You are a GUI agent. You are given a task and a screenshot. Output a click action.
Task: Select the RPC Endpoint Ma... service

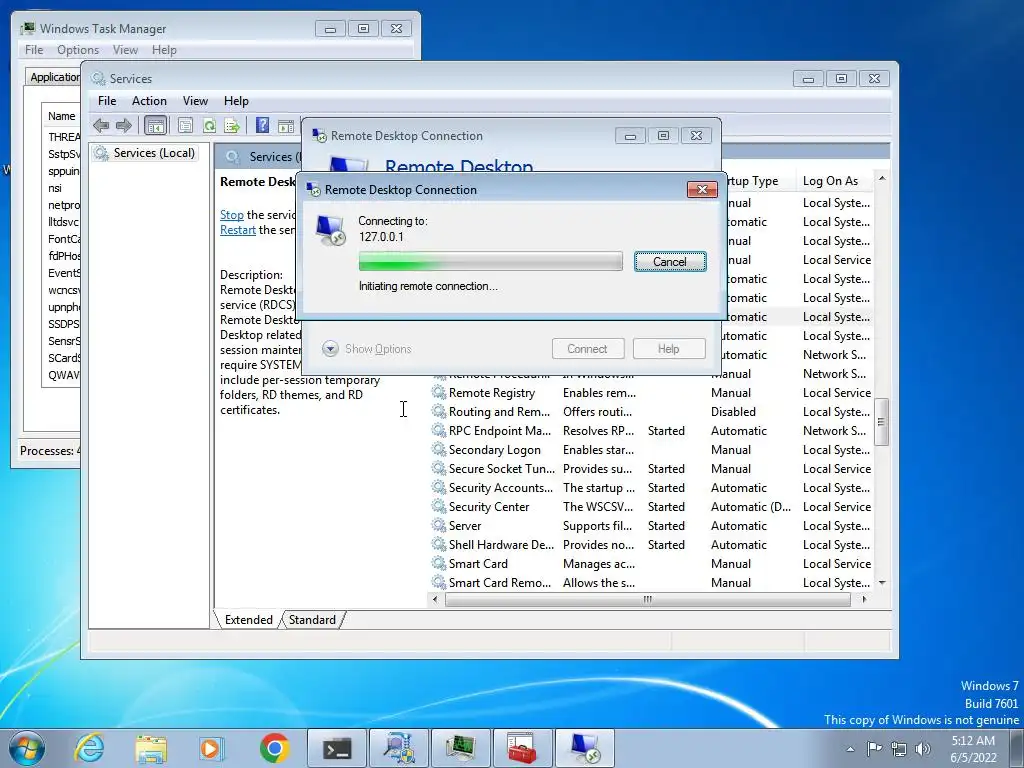[651, 430]
